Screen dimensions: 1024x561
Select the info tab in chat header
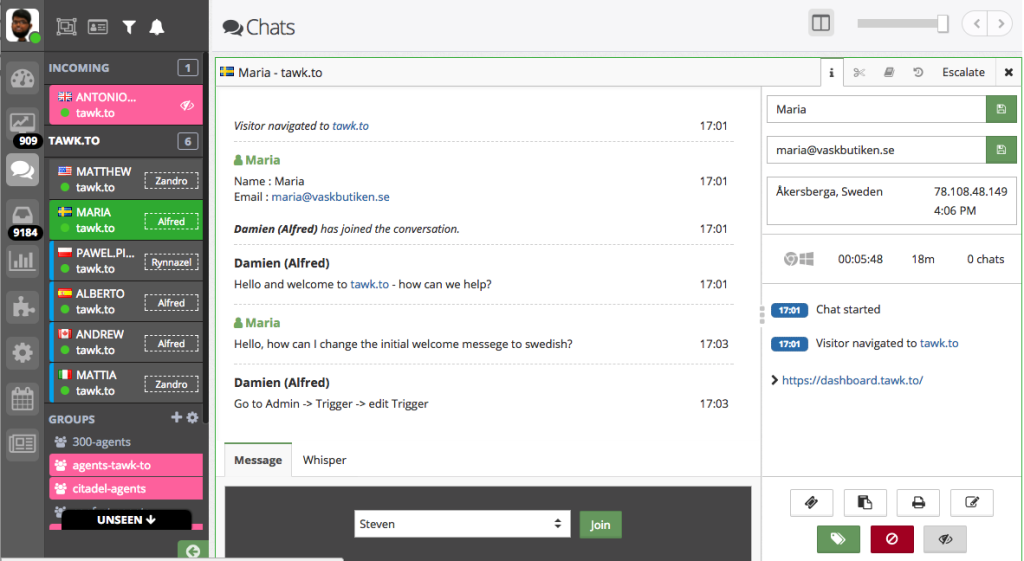(x=831, y=72)
